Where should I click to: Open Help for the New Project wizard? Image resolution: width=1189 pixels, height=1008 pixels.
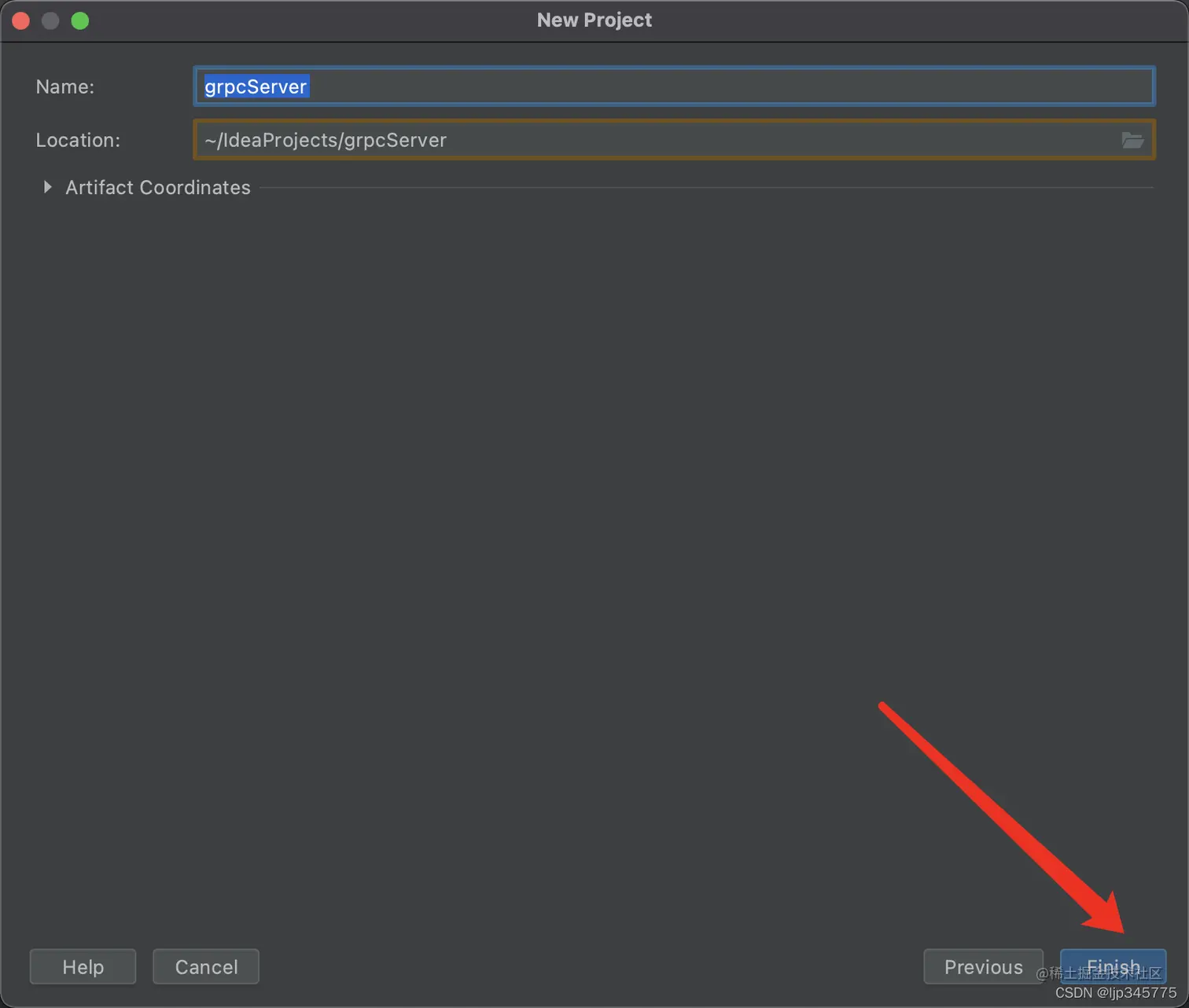click(83, 966)
